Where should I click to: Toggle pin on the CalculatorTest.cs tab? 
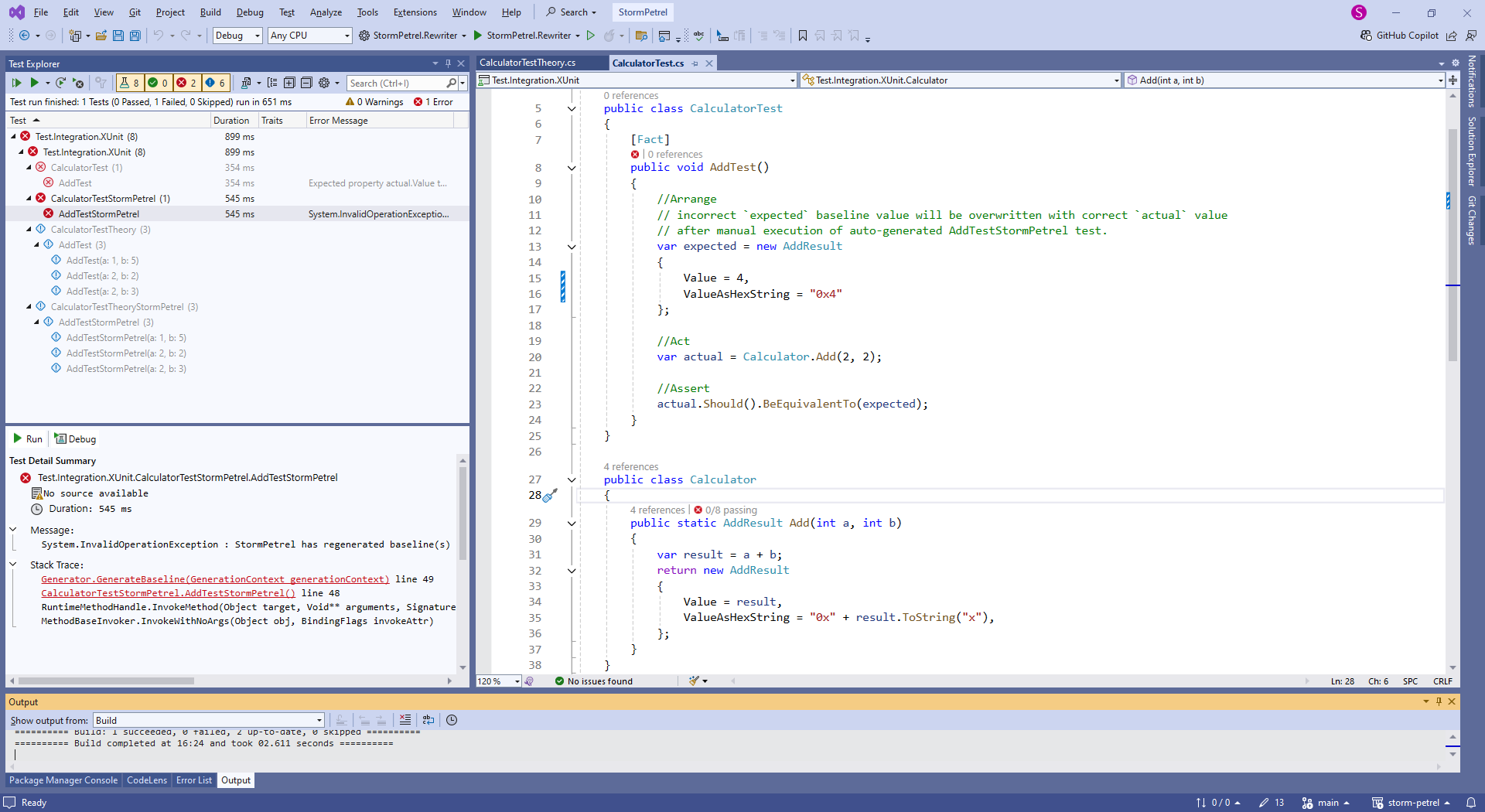pos(695,63)
